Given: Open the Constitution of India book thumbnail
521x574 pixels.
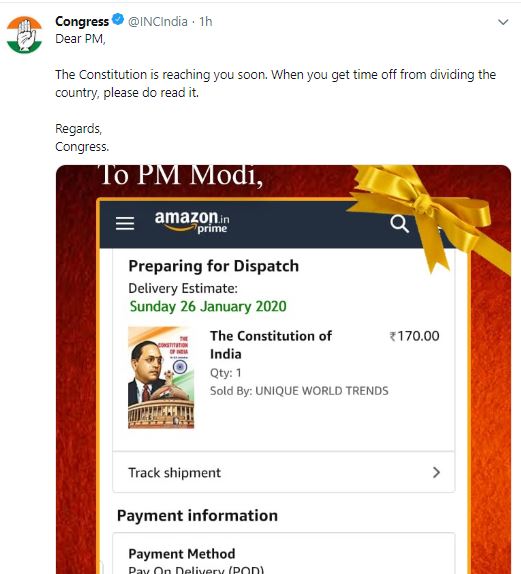Looking at the screenshot, I should click(161, 377).
